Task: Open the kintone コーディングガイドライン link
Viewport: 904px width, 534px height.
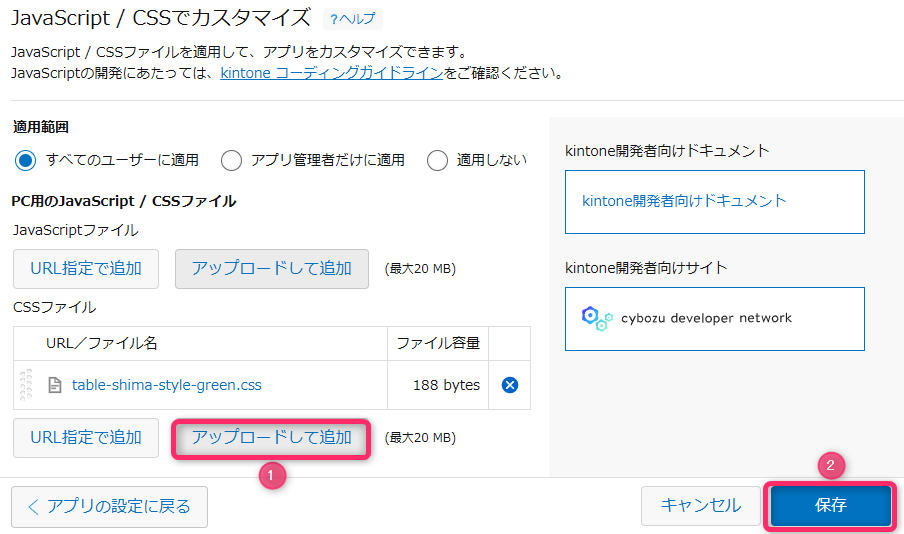Action: point(331,73)
